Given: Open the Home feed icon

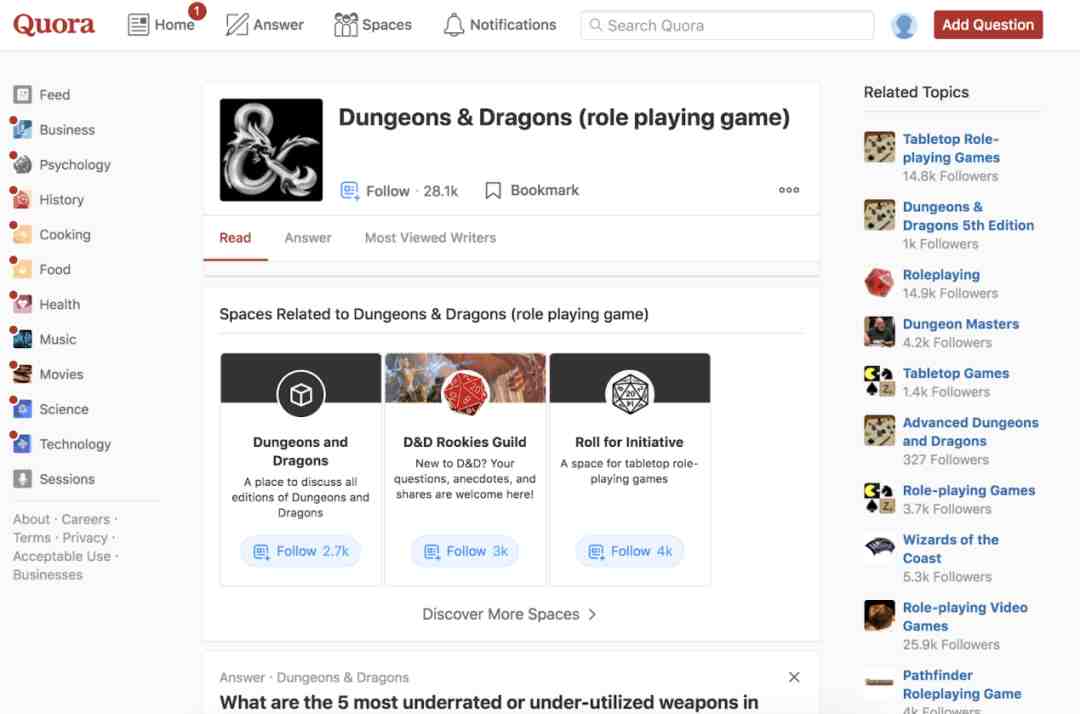Looking at the screenshot, I should [138, 25].
